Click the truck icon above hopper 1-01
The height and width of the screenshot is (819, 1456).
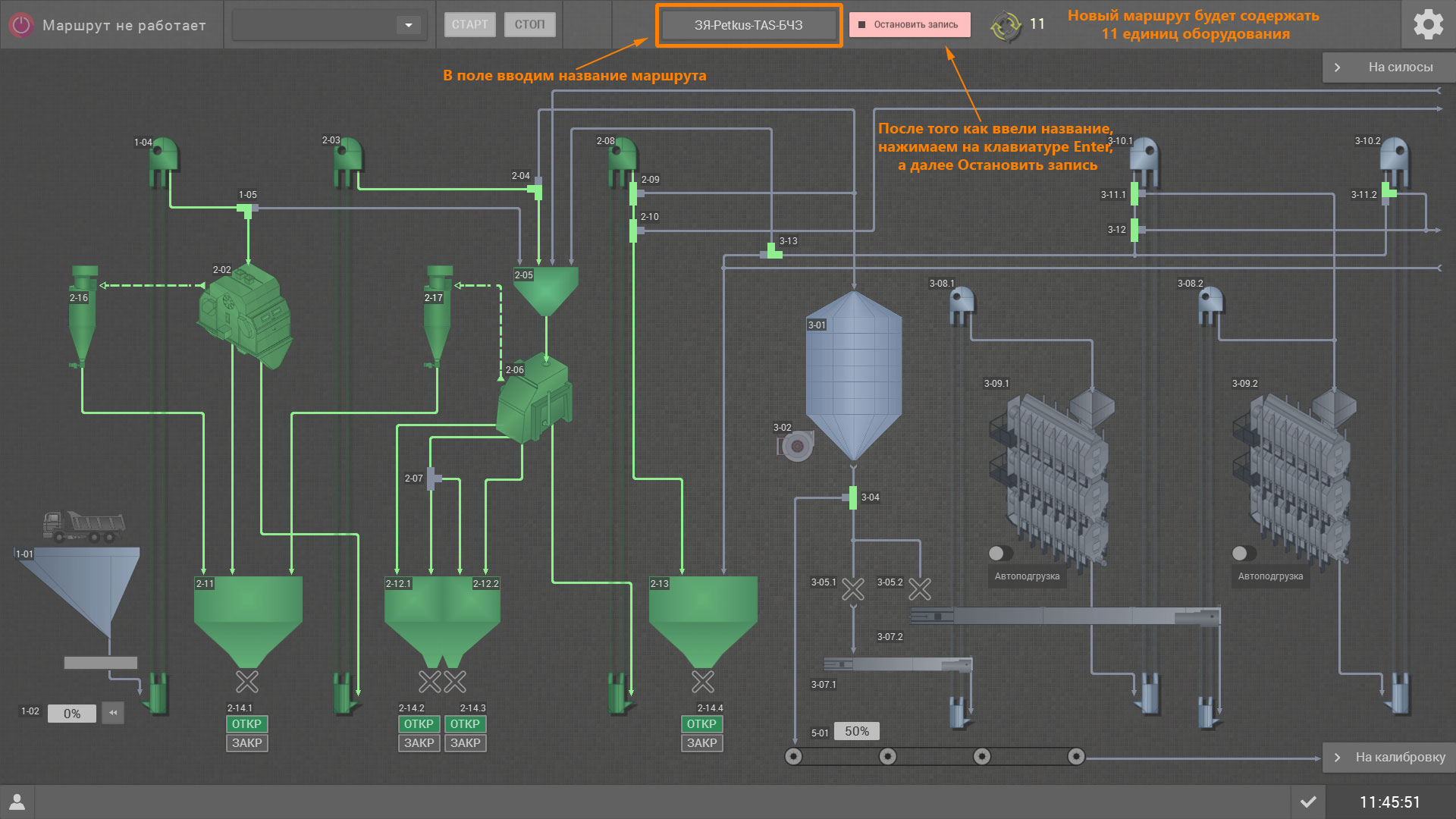coord(83,526)
